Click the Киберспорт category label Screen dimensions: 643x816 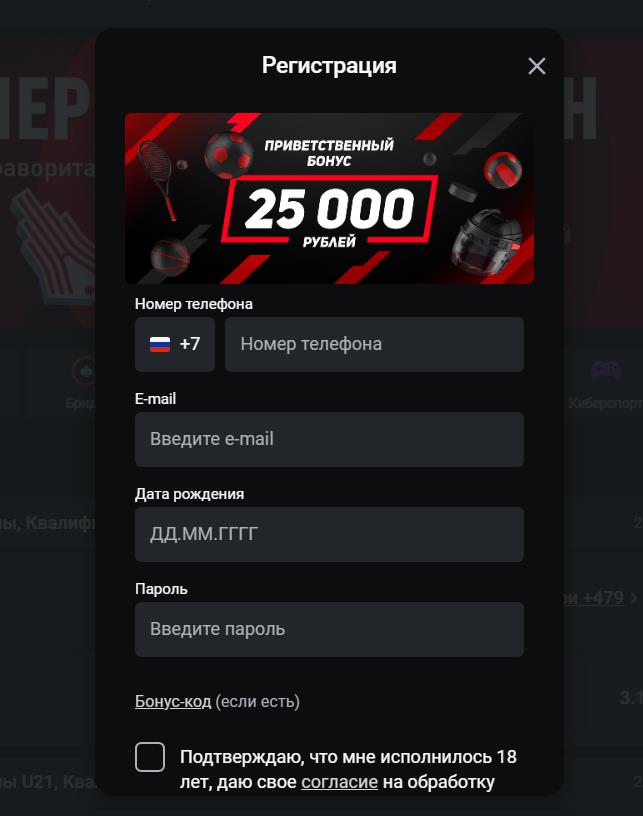coord(606,403)
